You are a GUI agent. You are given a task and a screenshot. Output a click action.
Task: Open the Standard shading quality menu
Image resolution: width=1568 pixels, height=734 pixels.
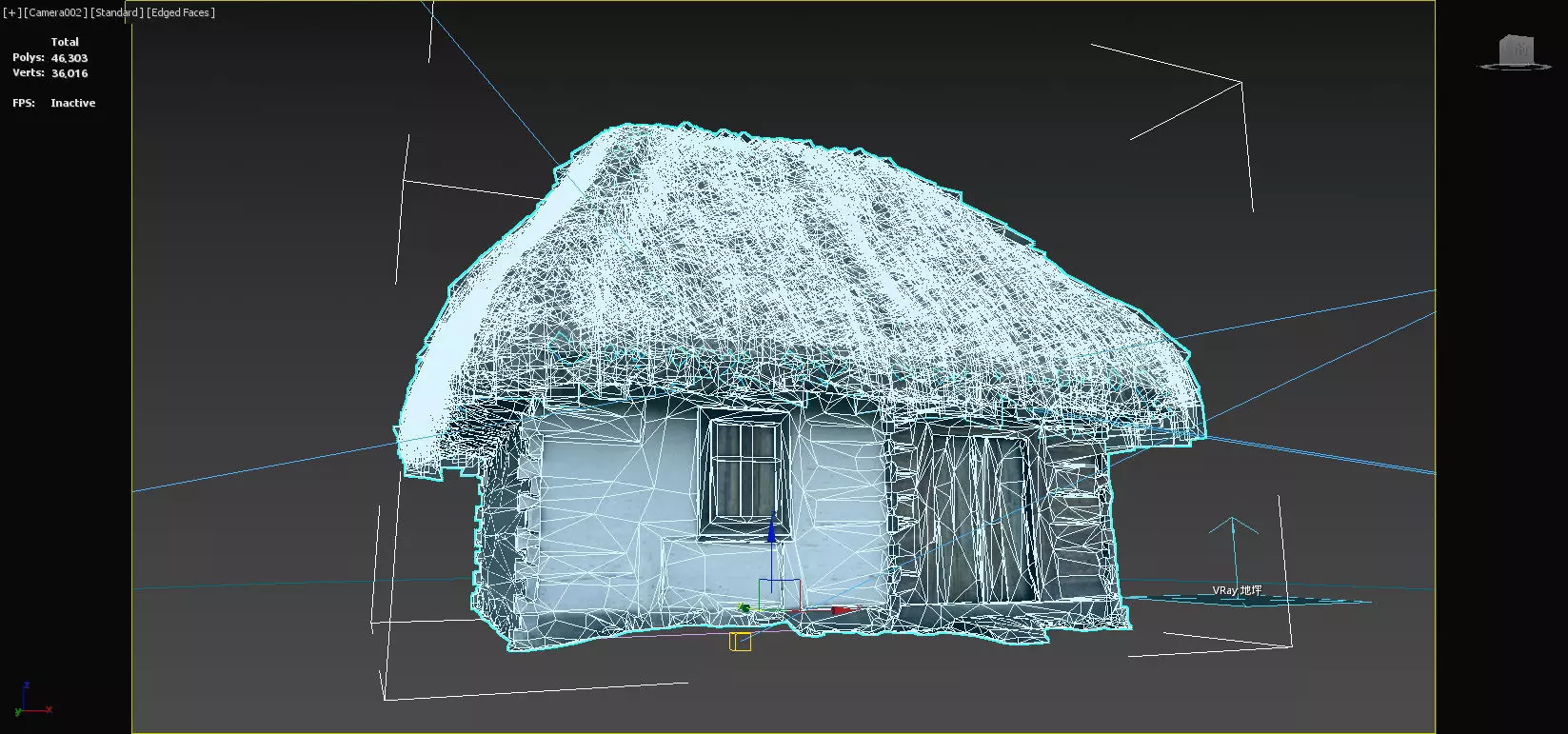click(x=117, y=12)
